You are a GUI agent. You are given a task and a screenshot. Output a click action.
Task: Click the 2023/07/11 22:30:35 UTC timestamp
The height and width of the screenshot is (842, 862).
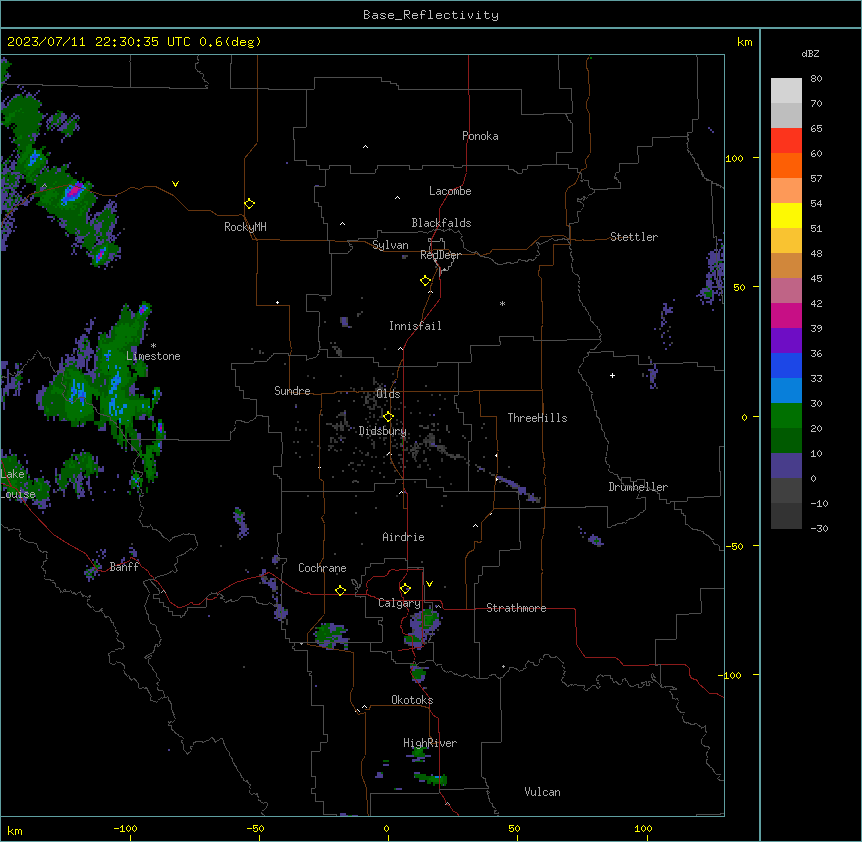99,42
